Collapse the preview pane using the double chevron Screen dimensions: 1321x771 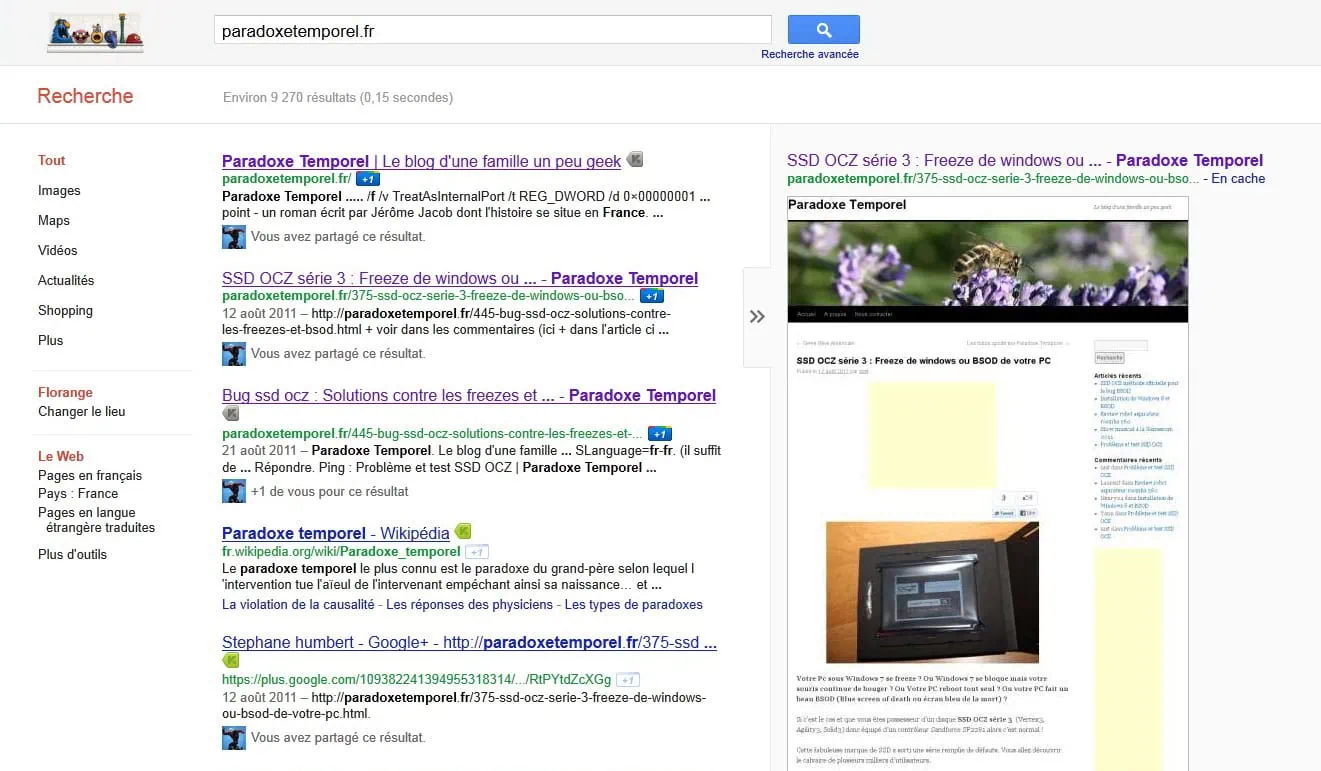(x=757, y=316)
